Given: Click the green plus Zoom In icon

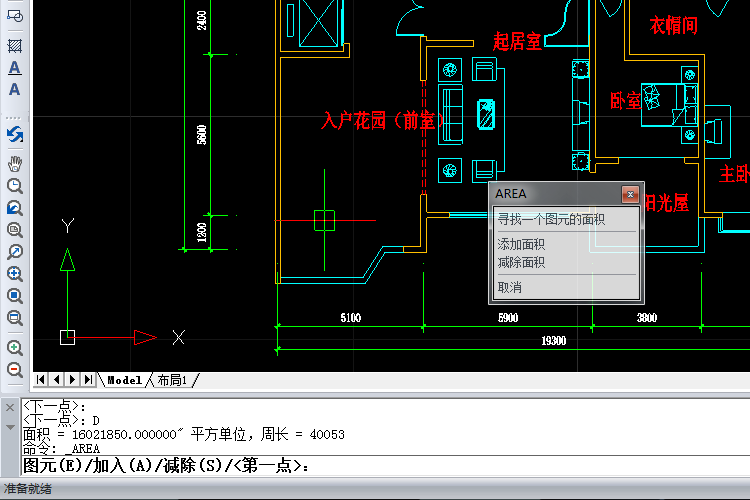Looking at the screenshot, I should [15, 347].
